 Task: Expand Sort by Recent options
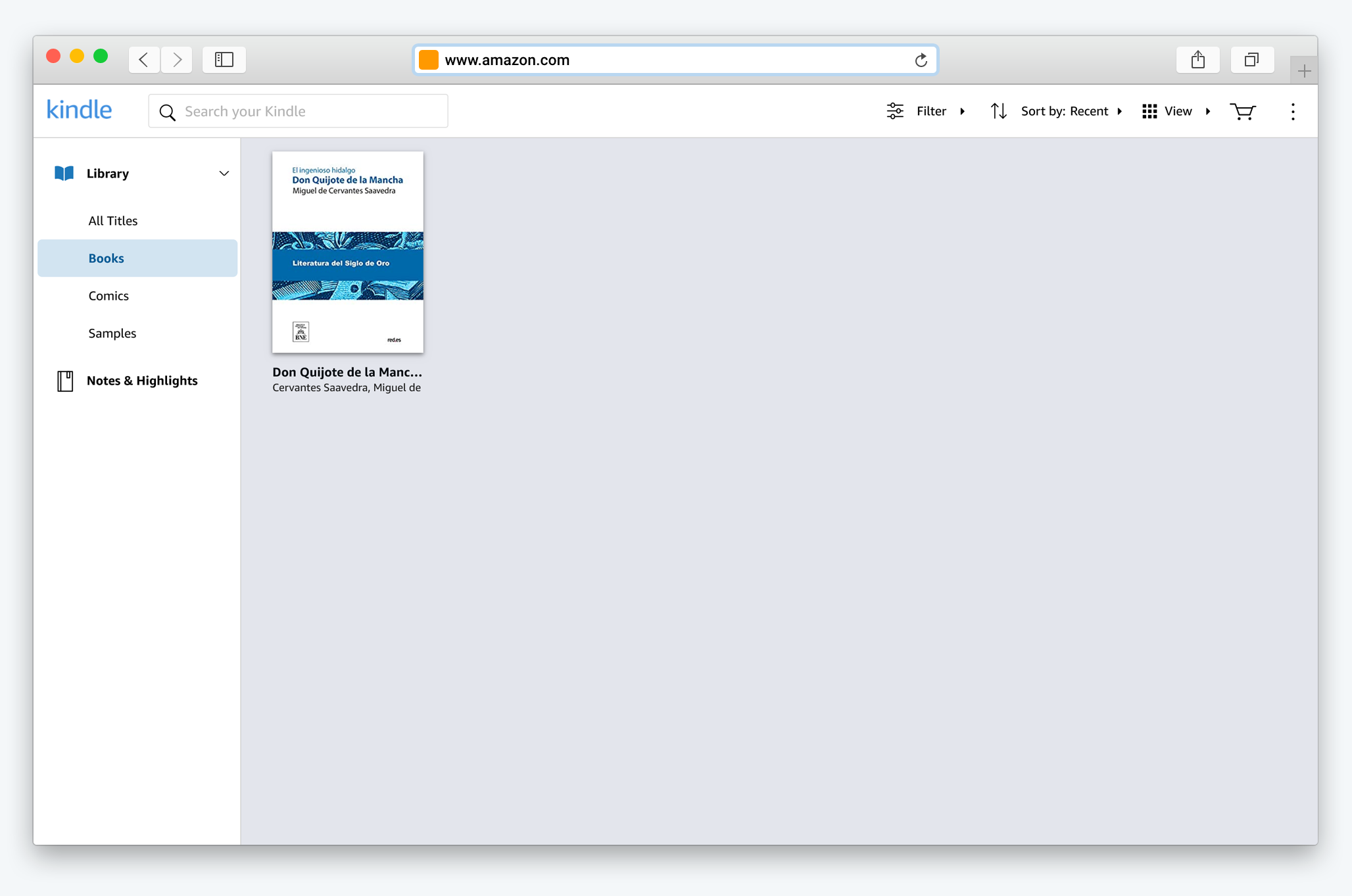click(x=1120, y=110)
